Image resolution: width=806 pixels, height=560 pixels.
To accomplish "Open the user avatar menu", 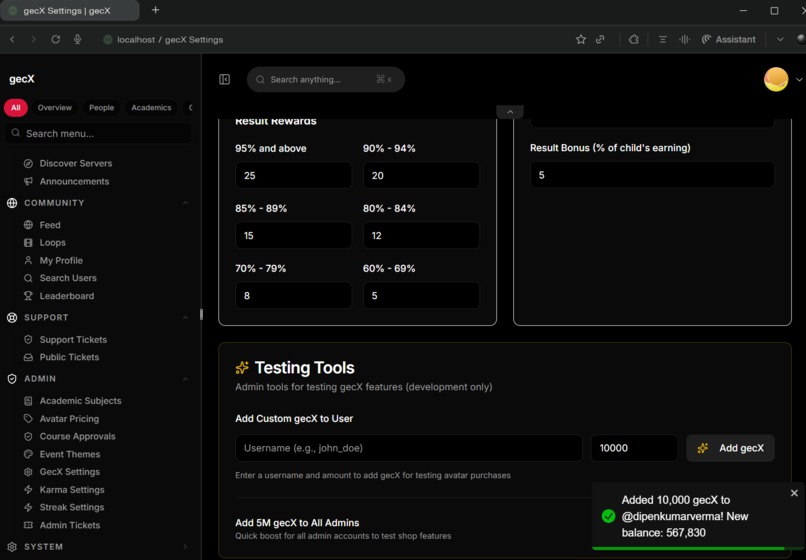I will [776, 79].
